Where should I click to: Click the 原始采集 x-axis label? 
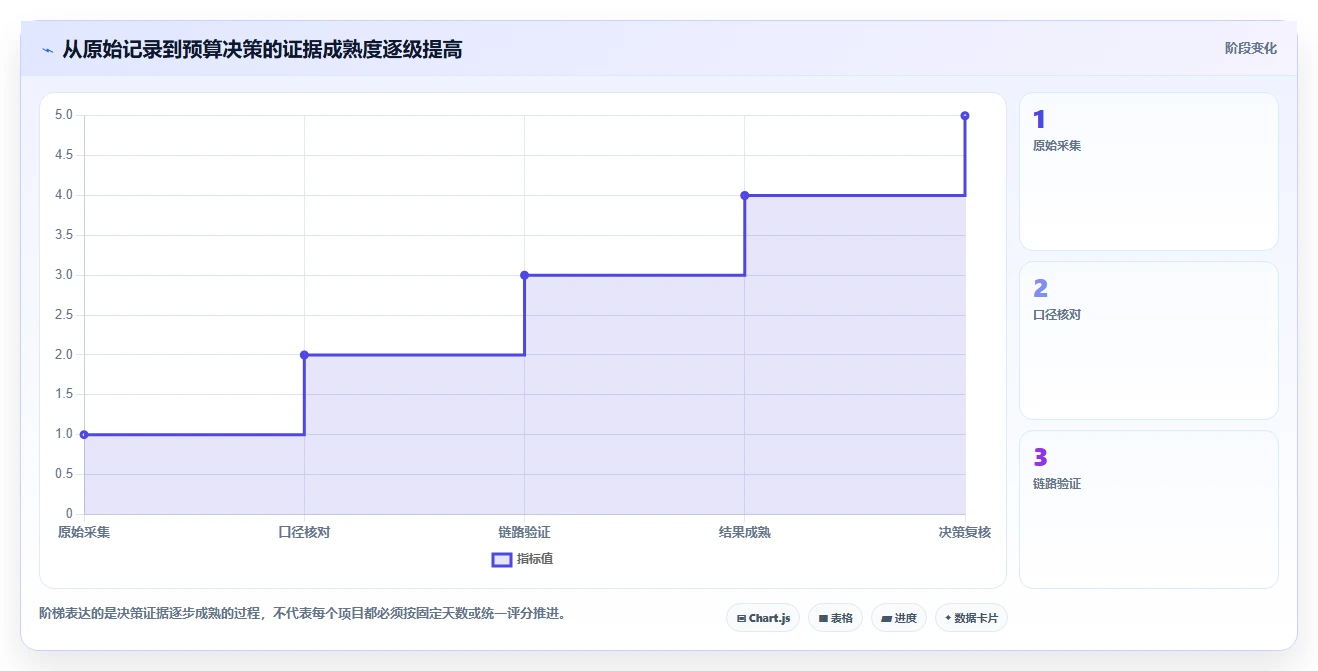pyautogui.click(x=84, y=532)
